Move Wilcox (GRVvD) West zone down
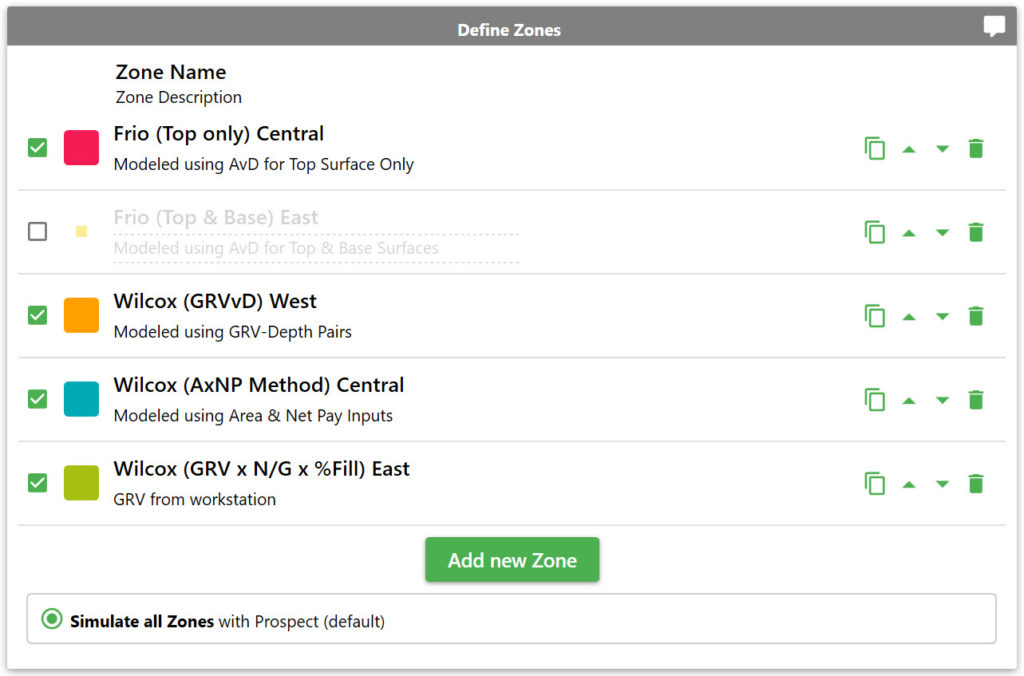This screenshot has width=1024, height=676. coord(942,317)
